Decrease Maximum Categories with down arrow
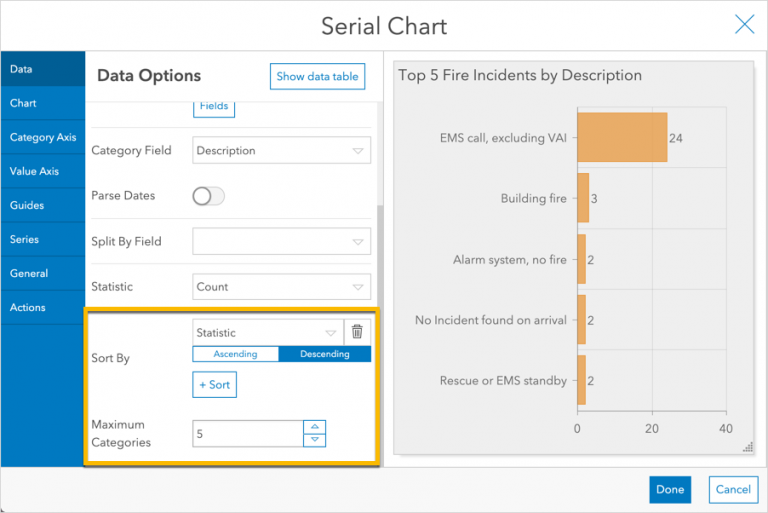This screenshot has width=768, height=513. tap(315, 440)
